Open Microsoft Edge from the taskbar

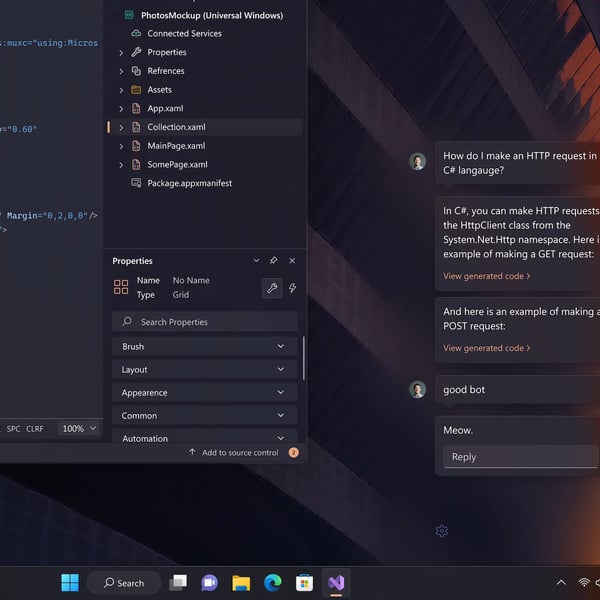click(x=272, y=582)
